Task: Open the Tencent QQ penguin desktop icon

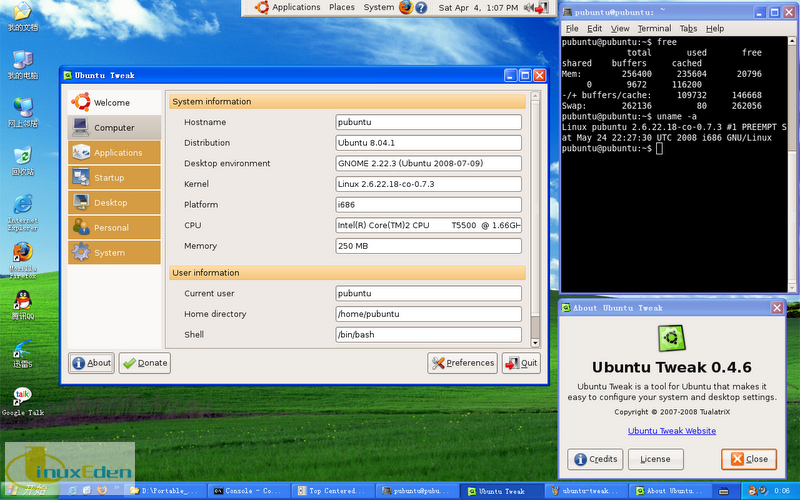Action: tap(22, 306)
